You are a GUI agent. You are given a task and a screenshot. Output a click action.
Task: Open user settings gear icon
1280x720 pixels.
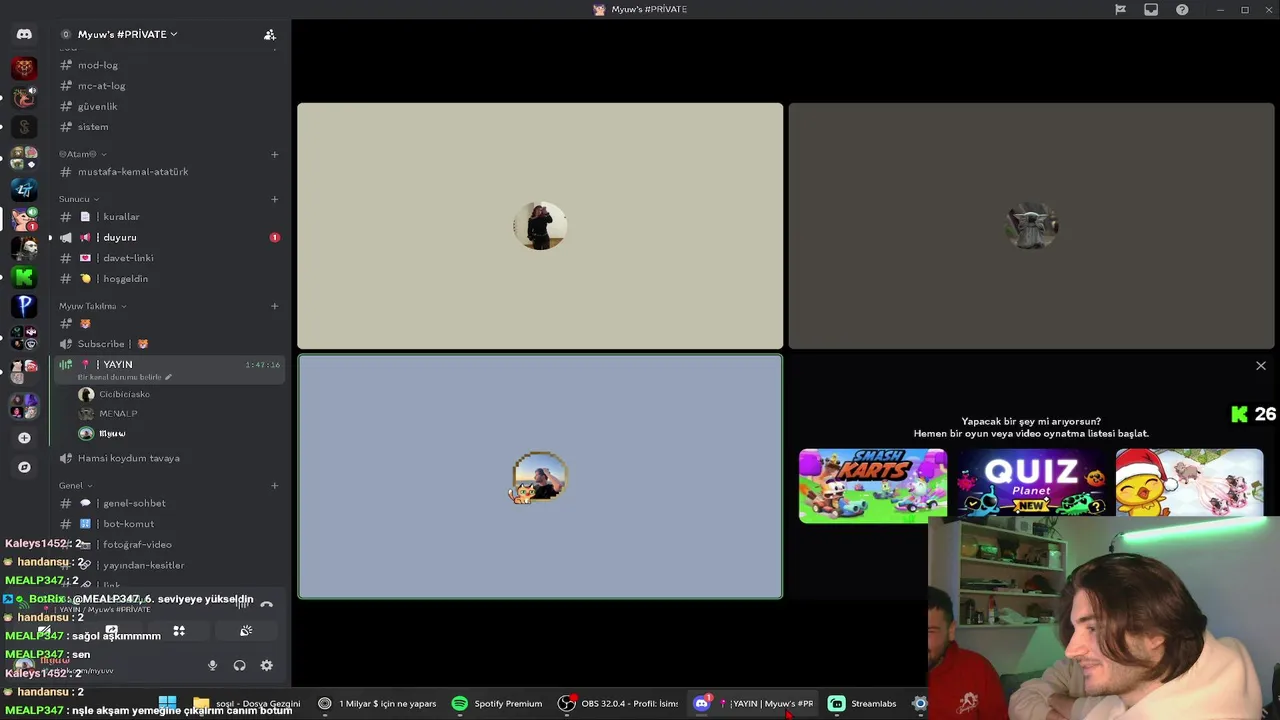266,665
